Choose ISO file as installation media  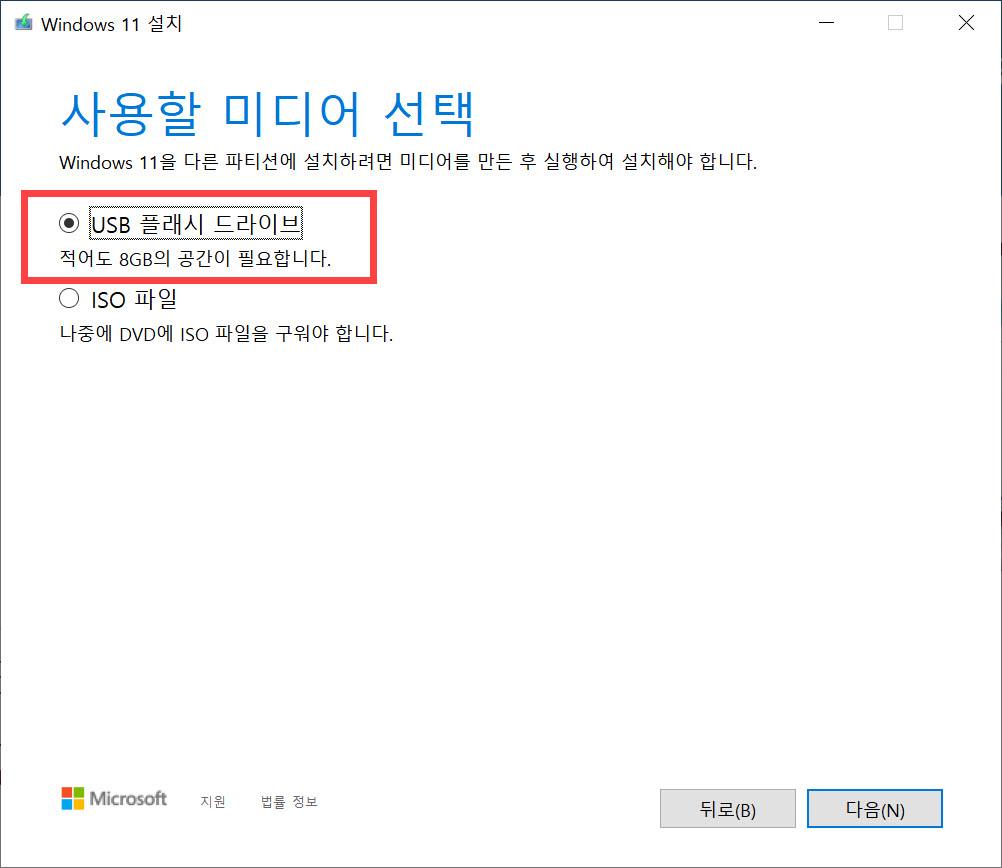(69, 298)
